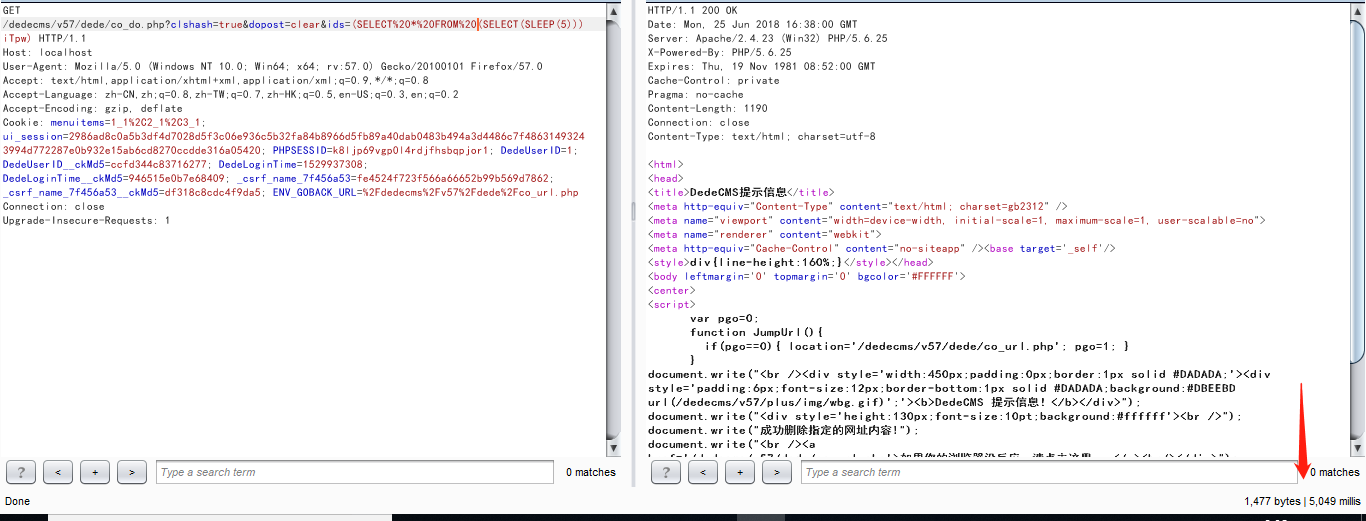Click the Cookie menuitems line
1366x521 pixels.
(x=103, y=122)
